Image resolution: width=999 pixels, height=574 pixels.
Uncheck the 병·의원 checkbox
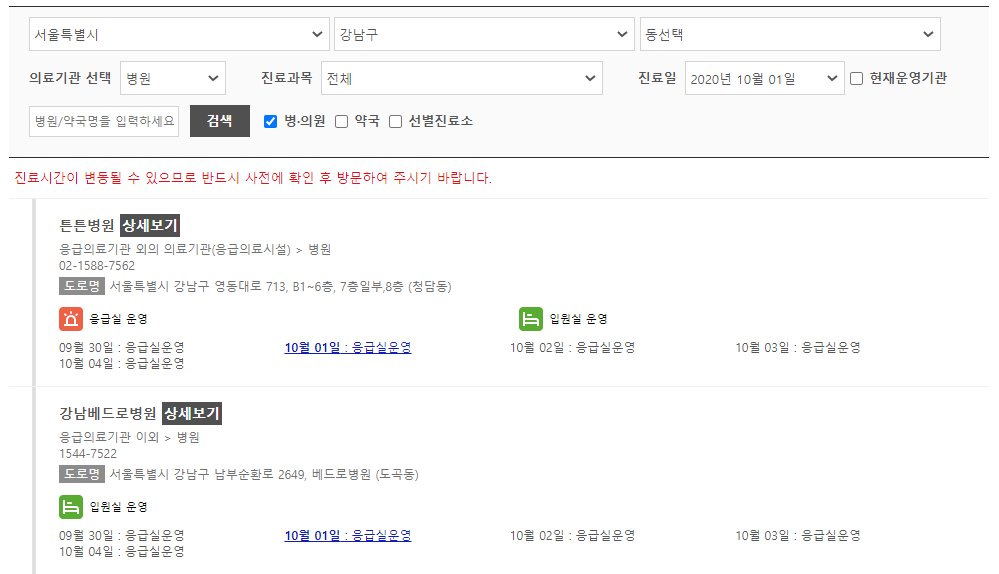[x=270, y=121]
